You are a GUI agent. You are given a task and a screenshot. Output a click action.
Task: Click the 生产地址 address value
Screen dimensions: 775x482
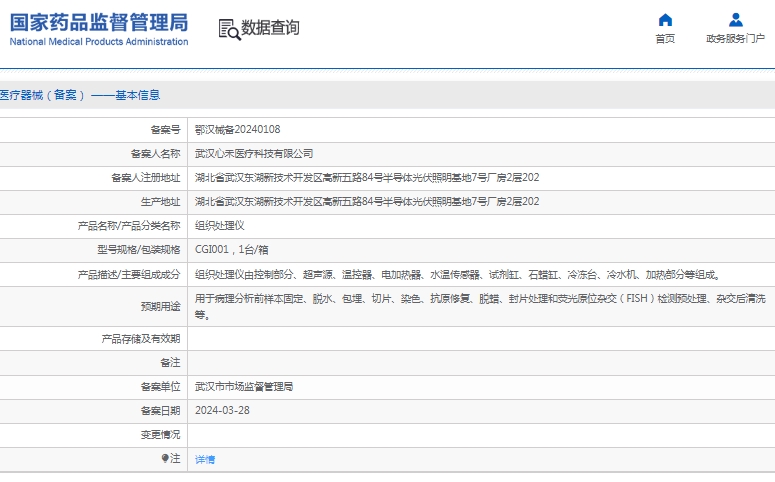click(x=367, y=202)
